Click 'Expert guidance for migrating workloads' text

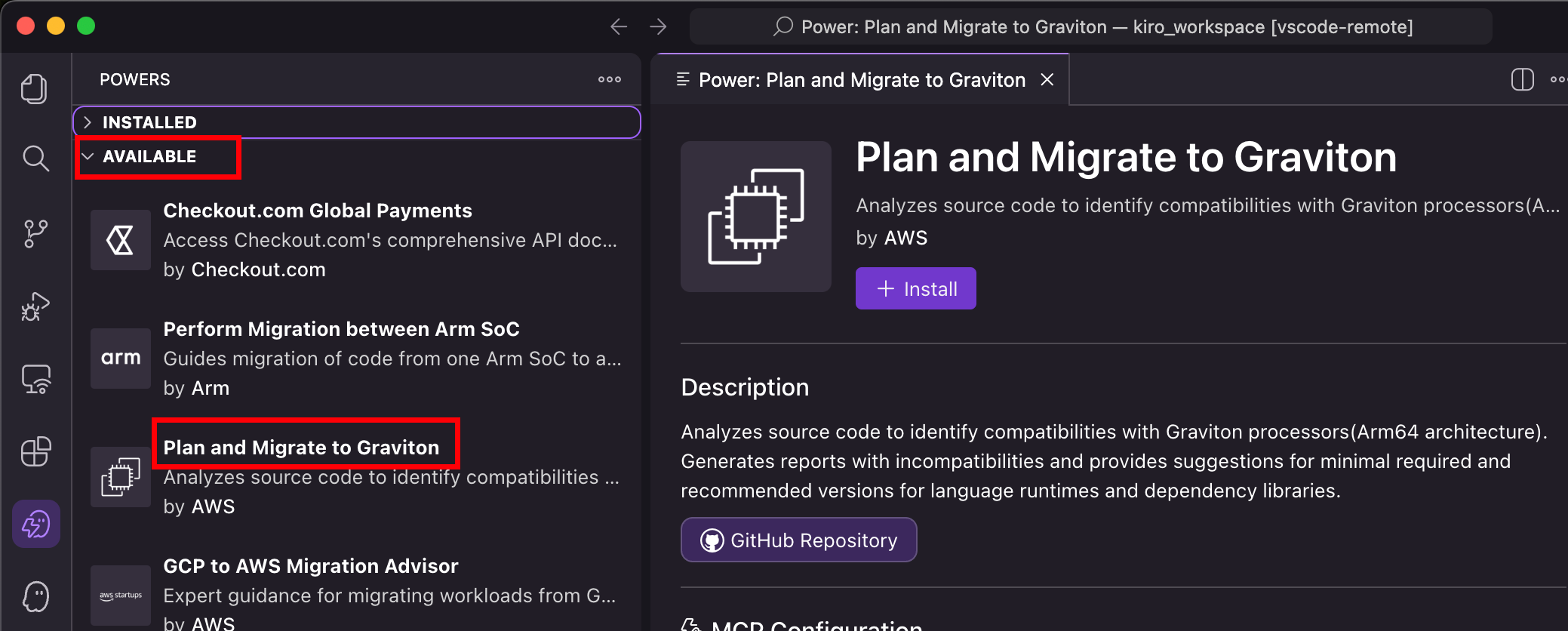click(389, 596)
